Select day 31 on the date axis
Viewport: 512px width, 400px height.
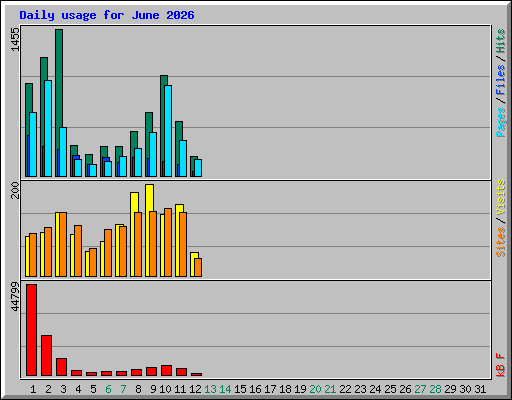pos(480,389)
